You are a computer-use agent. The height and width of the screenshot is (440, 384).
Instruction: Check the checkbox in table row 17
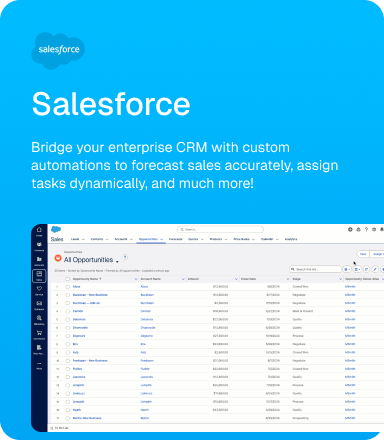coord(67,418)
